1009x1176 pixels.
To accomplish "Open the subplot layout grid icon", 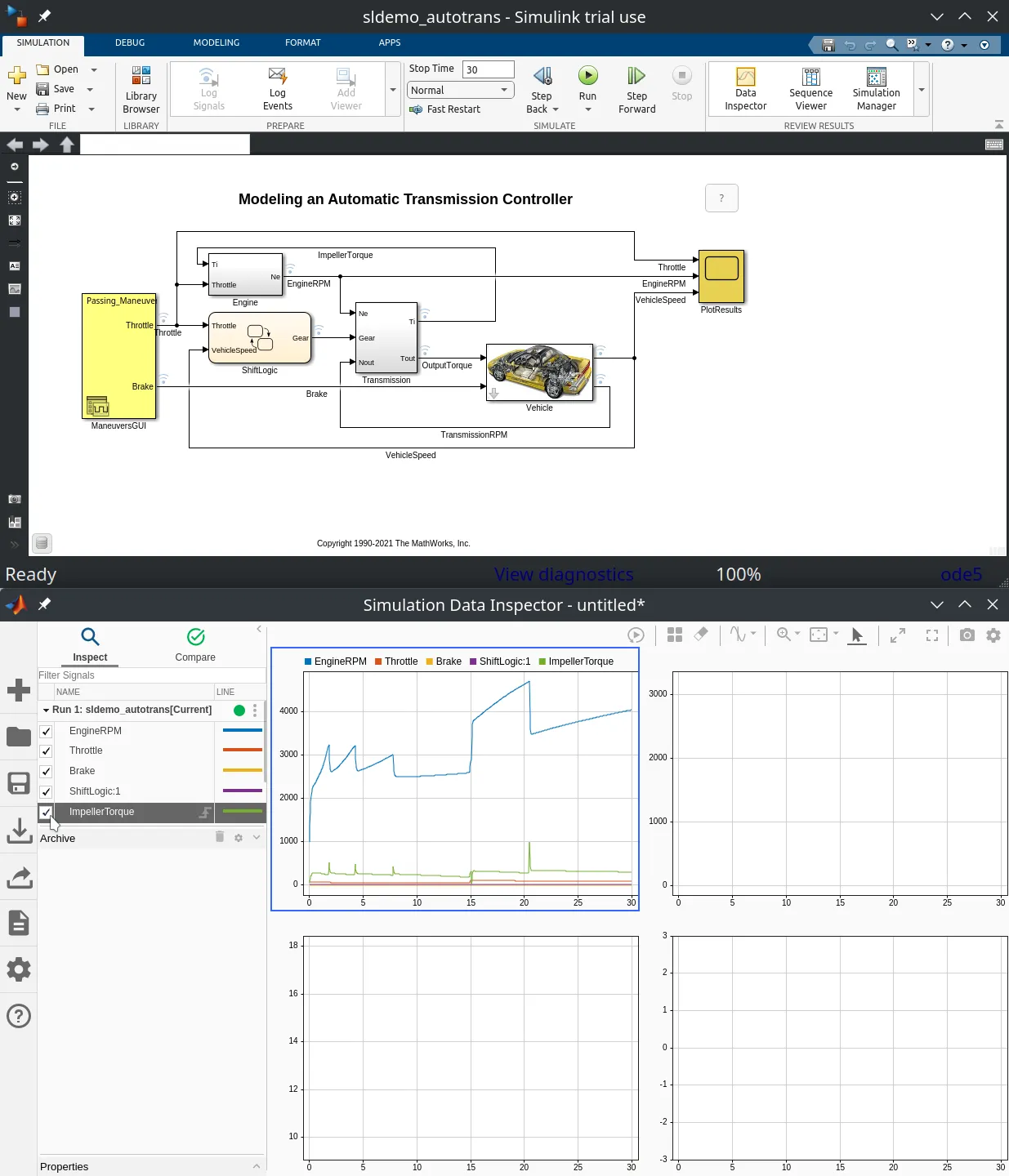I will pyautogui.click(x=675, y=635).
